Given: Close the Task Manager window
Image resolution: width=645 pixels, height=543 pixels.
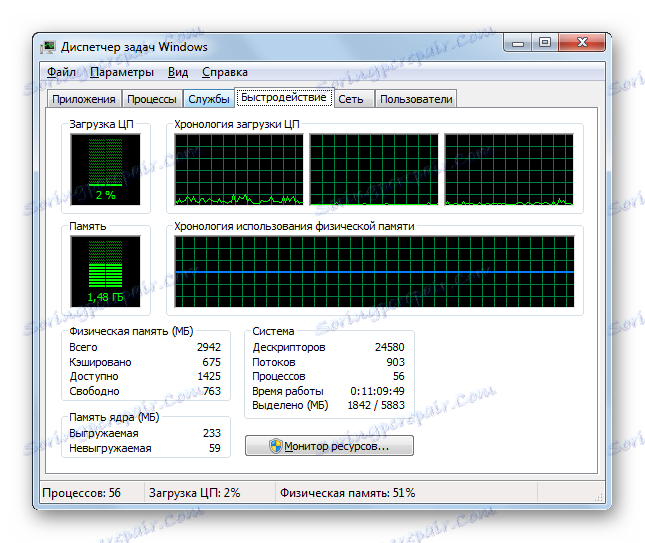Looking at the screenshot, I should click(582, 43).
